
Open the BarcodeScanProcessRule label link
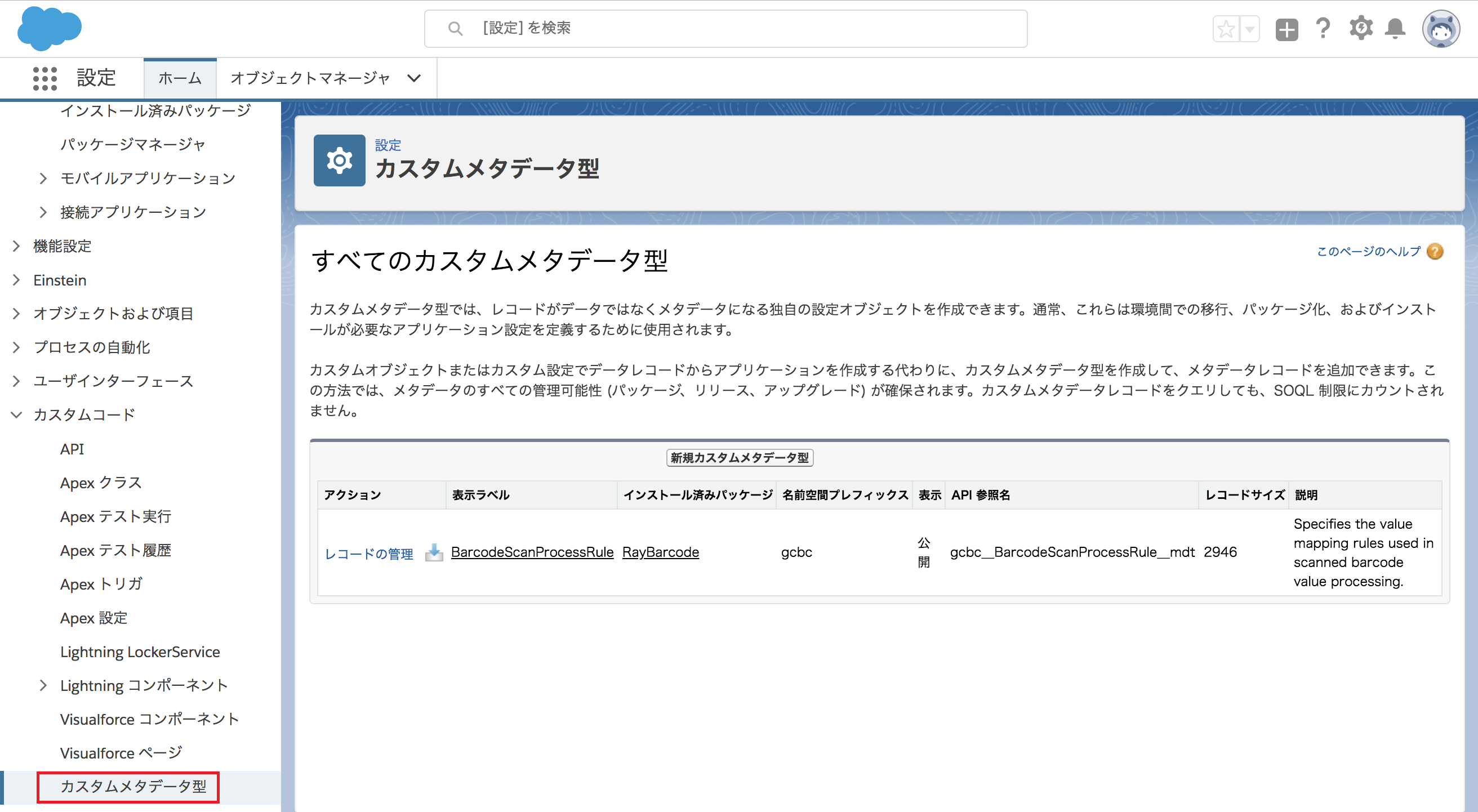point(532,552)
